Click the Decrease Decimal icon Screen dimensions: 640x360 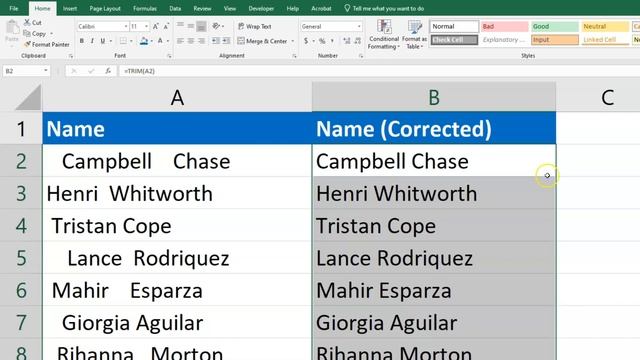tap(358, 41)
